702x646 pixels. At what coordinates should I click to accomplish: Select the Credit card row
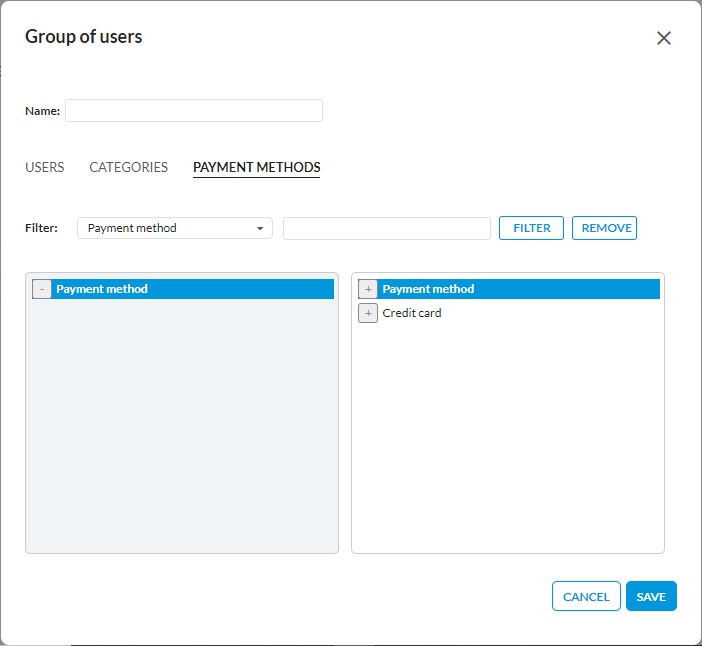(x=412, y=313)
